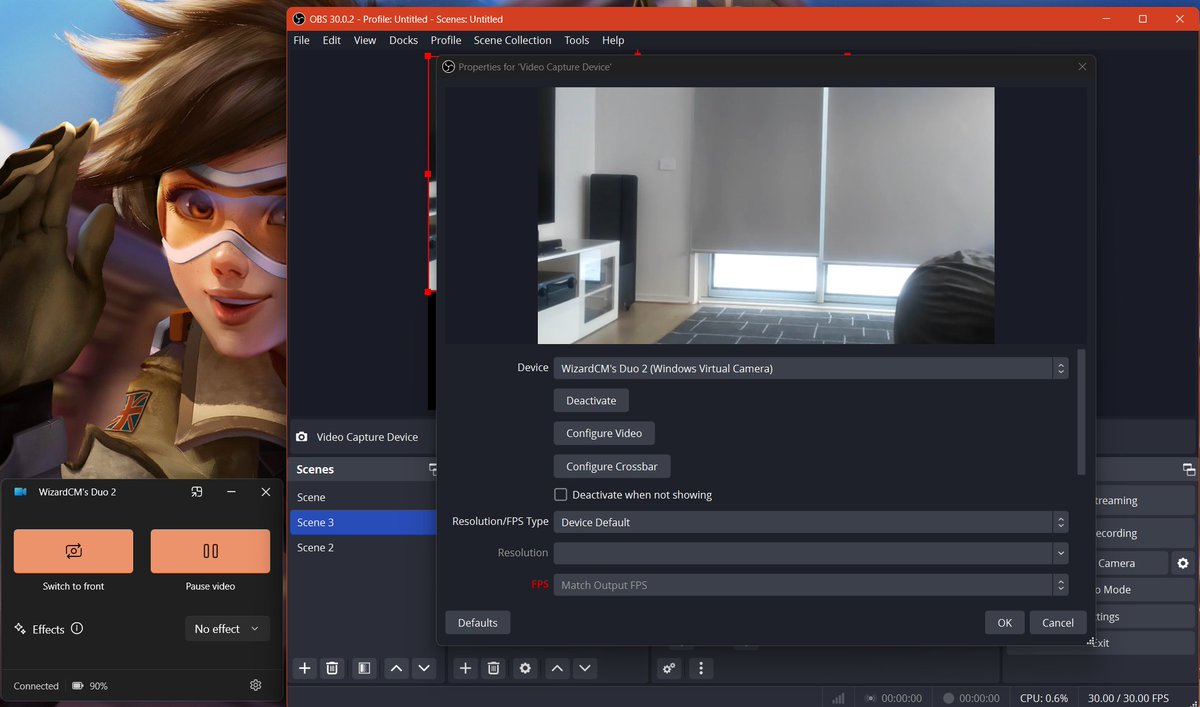Click the Defaults button
Image resolution: width=1200 pixels, height=707 pixels.
point(477,622)
